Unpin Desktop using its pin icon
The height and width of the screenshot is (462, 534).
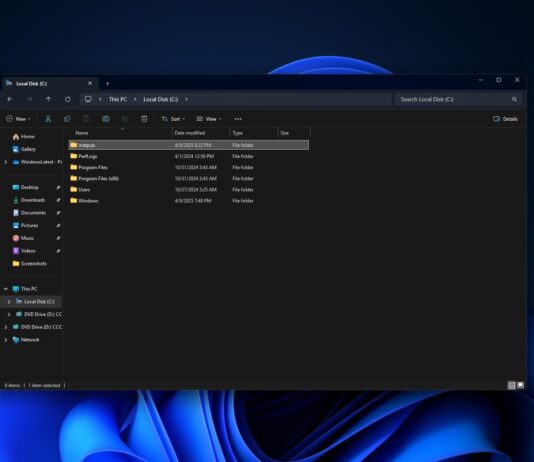pyautogui.click(x=58, y=187)
